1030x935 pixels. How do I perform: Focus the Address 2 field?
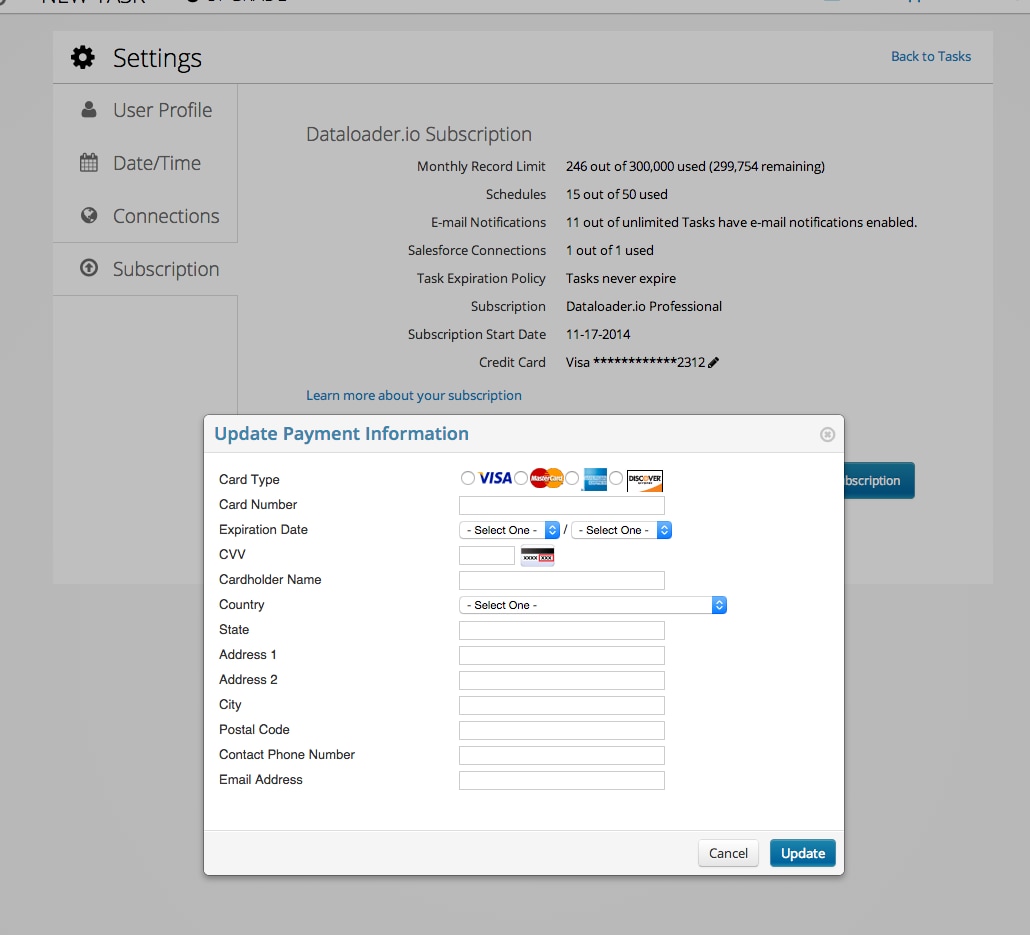pos(562,680)
